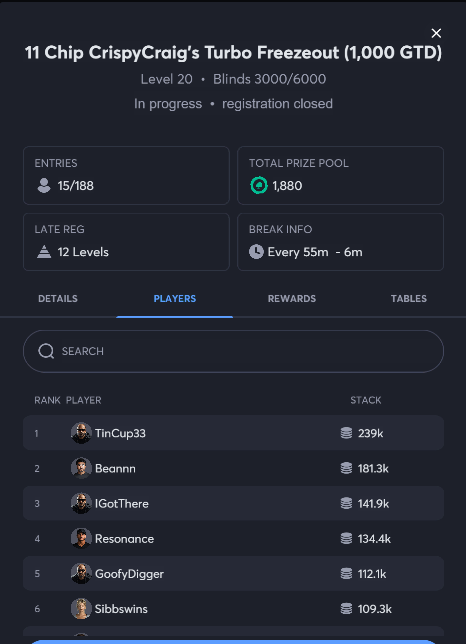This screenshot has height=644, width=466.
Task: Click Sibbswins' avatar picture
Action: (81, 609)
